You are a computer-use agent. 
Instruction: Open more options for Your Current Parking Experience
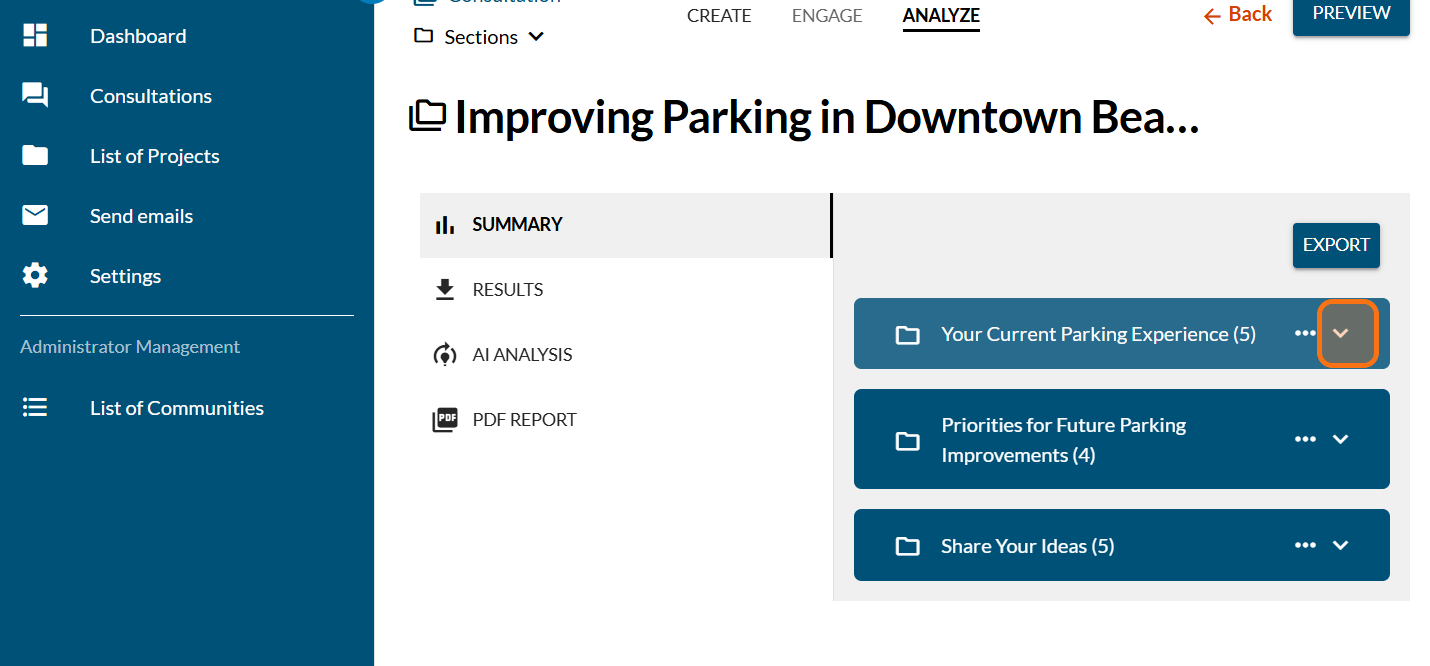tap(1305, 334)
